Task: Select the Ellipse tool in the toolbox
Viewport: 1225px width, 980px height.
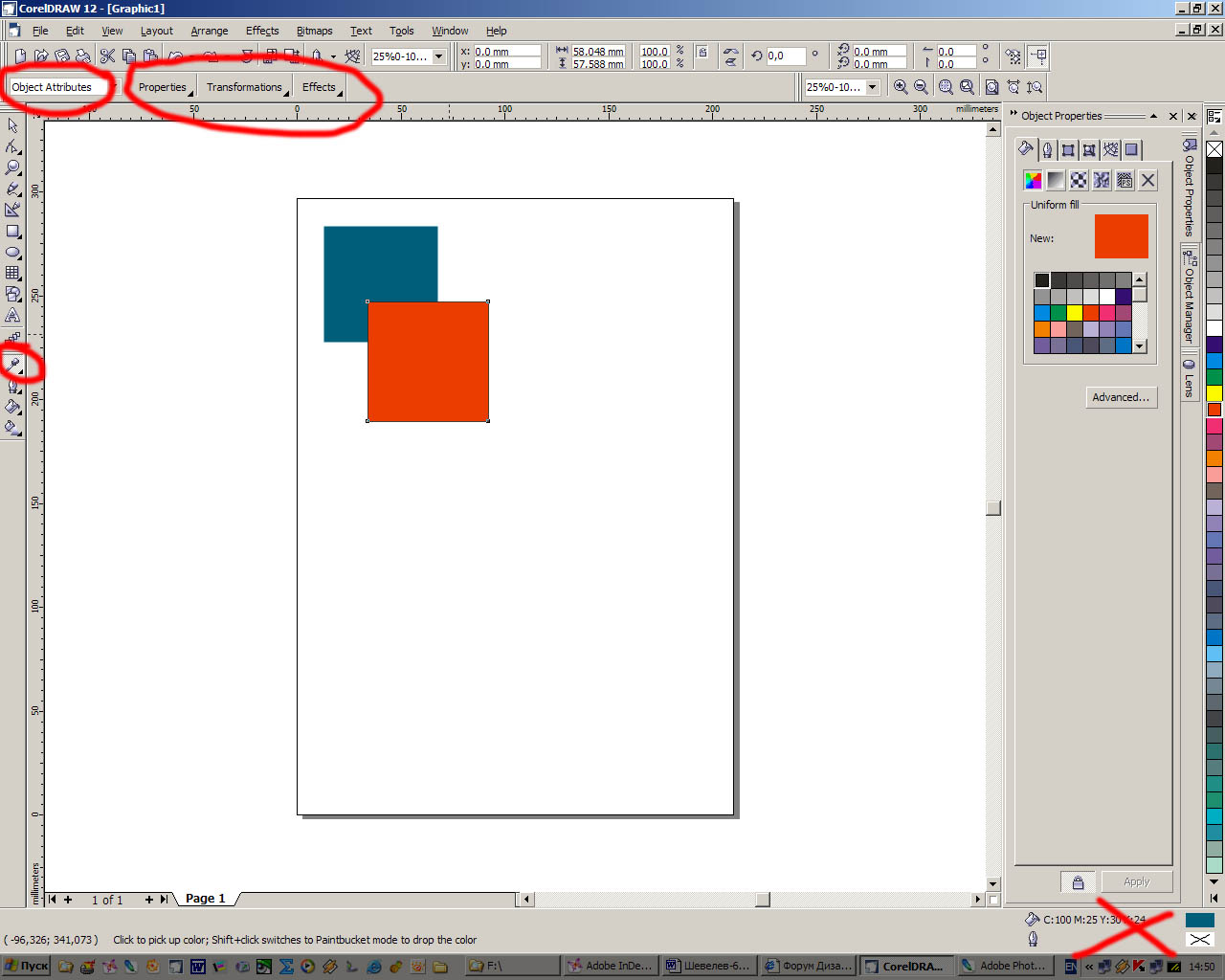Action: pos(12,252)
